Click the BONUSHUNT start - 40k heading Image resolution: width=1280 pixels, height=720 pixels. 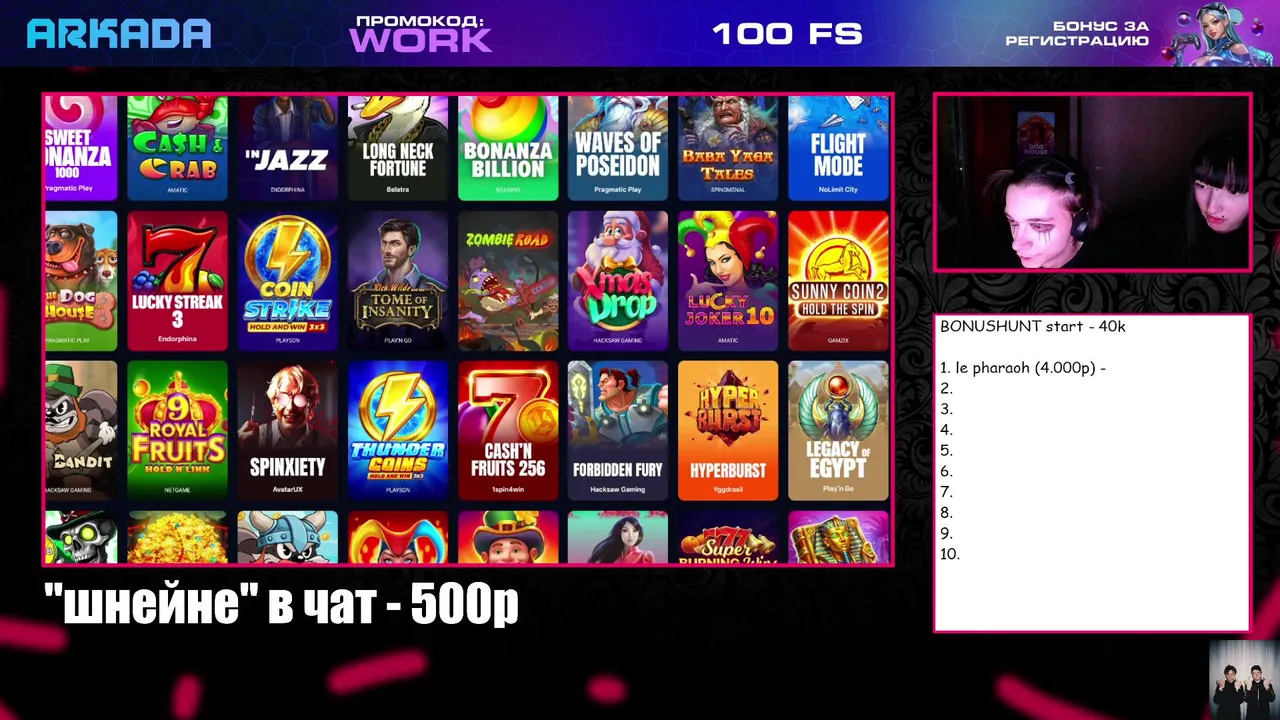click(1033, 326)
